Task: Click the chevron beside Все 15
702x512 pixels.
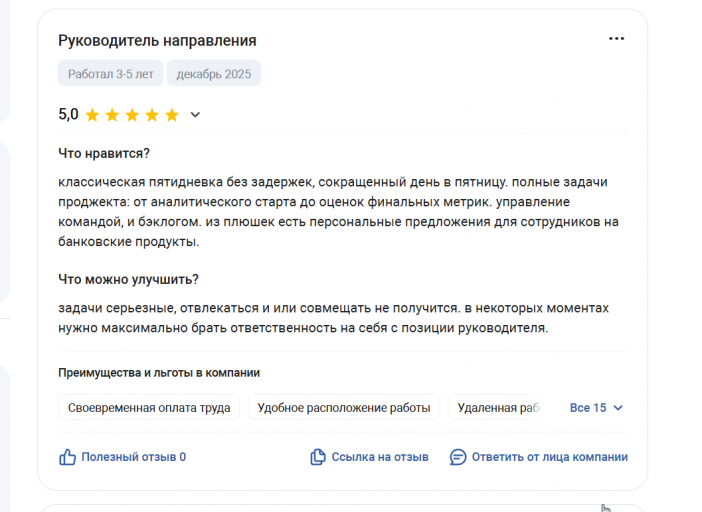Action: [x=618, y=408]
